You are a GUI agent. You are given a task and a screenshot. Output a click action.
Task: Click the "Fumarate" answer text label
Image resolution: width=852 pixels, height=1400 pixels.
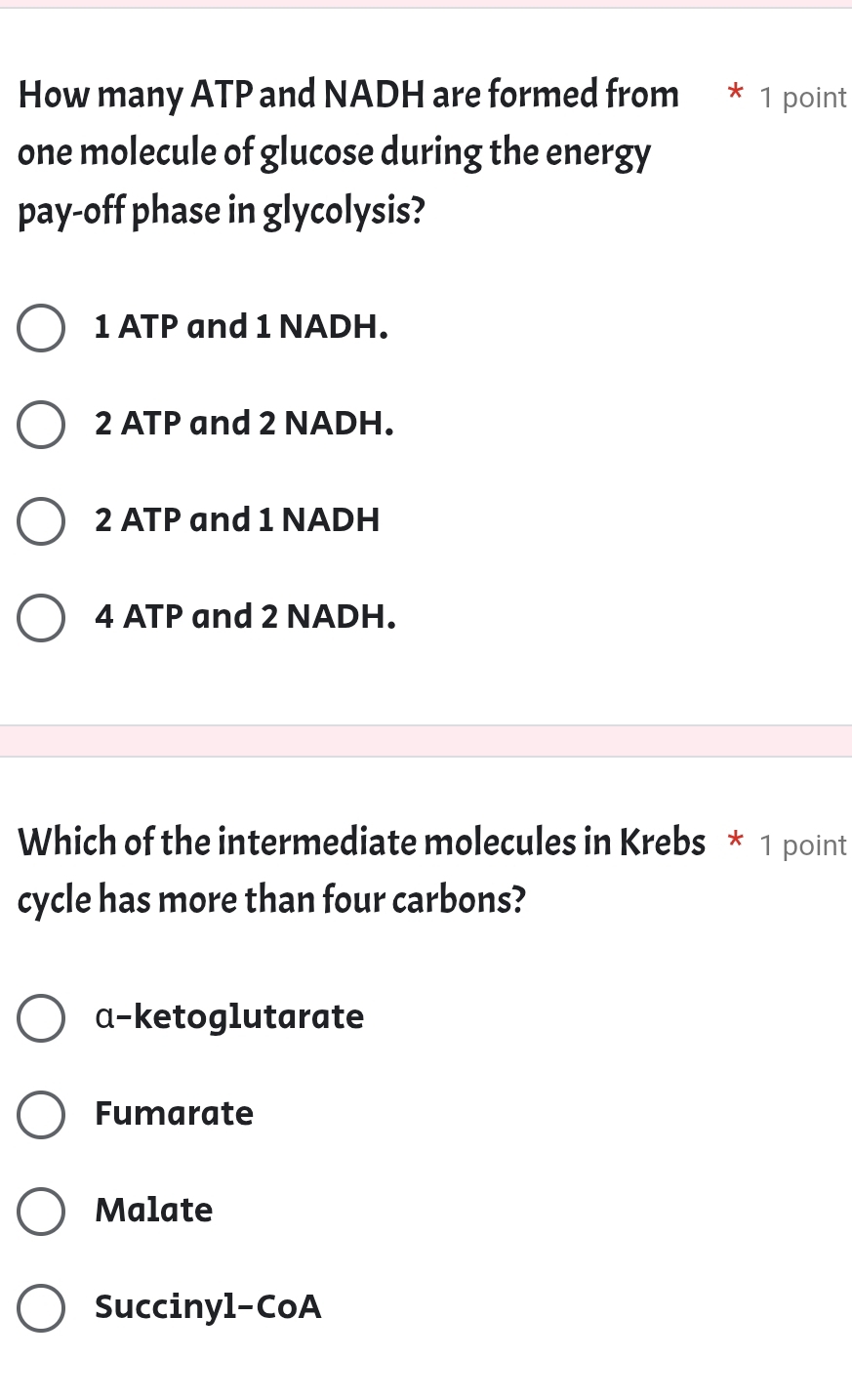click(x=174, y=1114)
